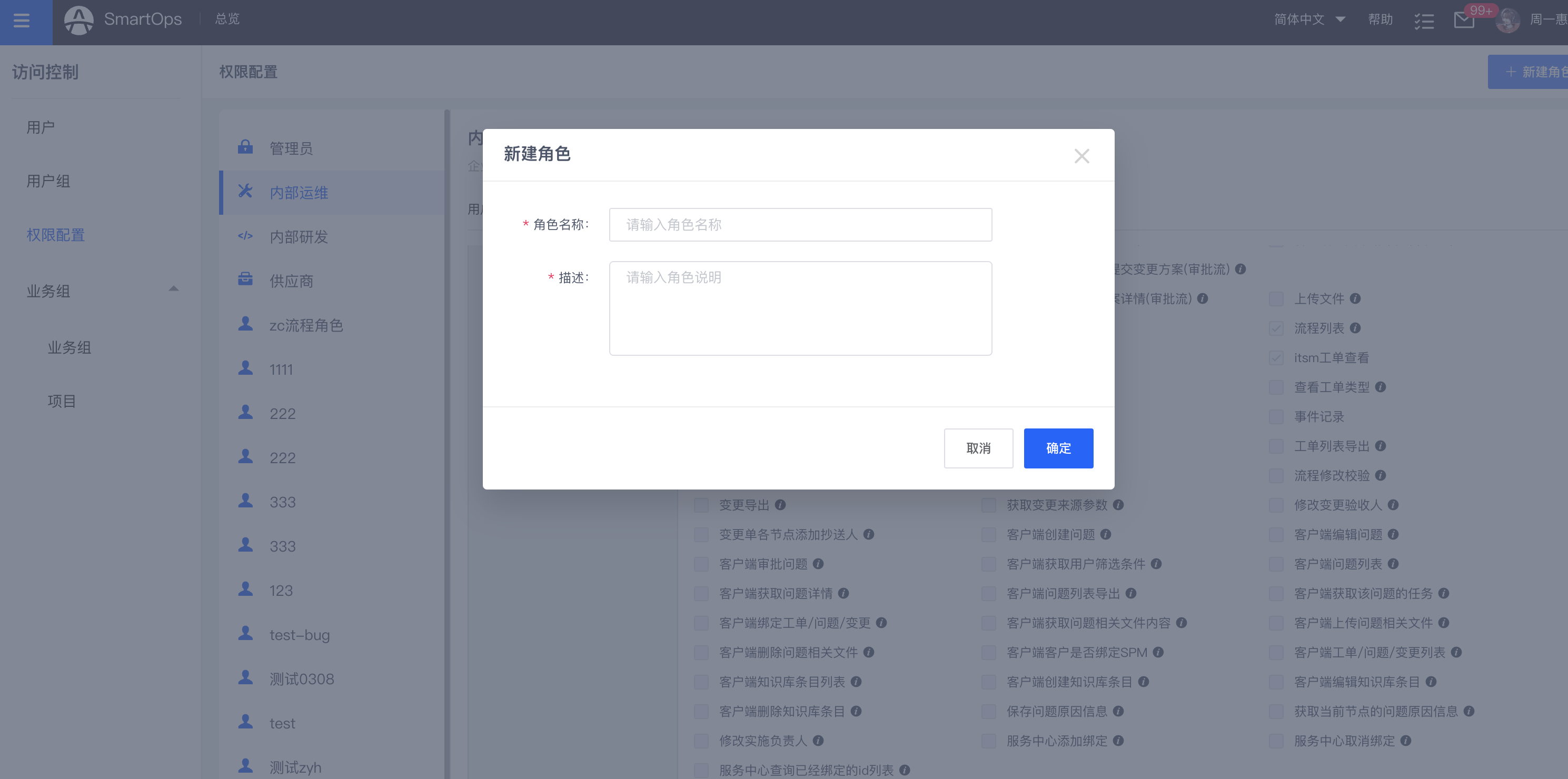Dismiss the 新建角色 dialog with the X
The image size is (1568, 779).
tap(1081, 156)
